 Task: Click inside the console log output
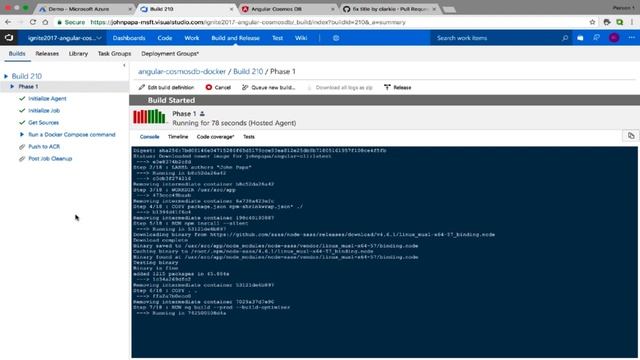(x=384, y=252)
